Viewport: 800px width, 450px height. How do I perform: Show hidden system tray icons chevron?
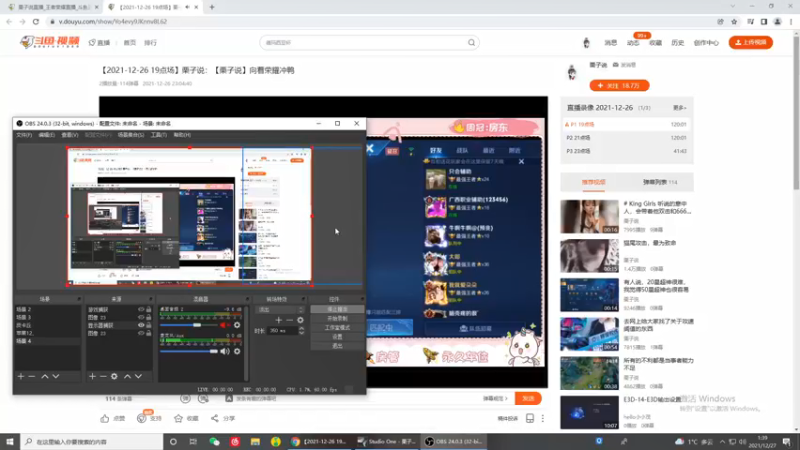click(x=722, y=441)
